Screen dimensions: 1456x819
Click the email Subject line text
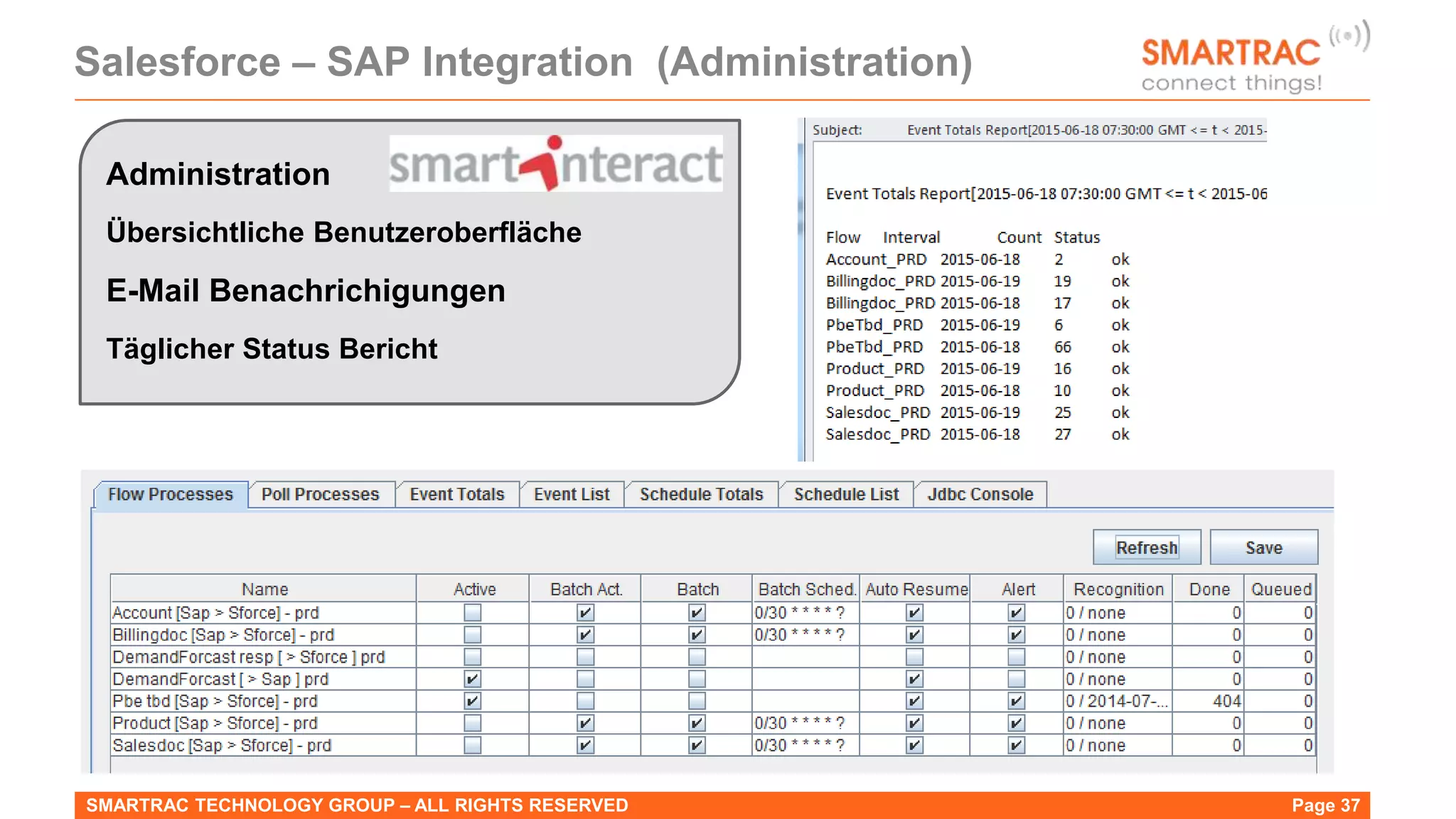[1086, 130]
